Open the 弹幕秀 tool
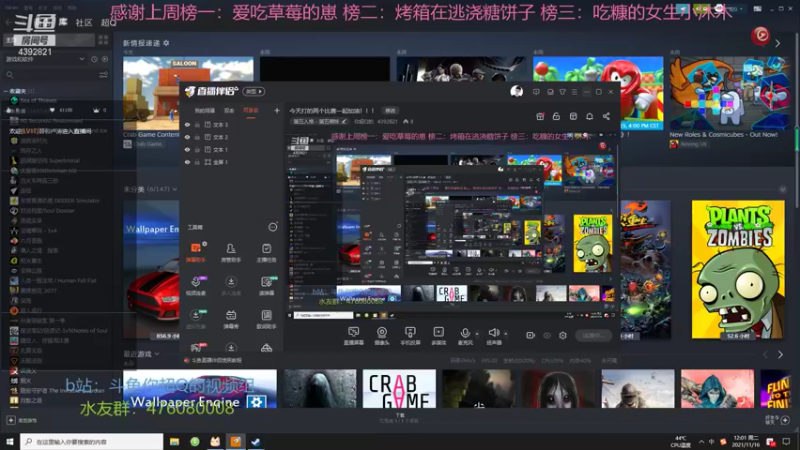Screen dimensions: 800x450 231,319
